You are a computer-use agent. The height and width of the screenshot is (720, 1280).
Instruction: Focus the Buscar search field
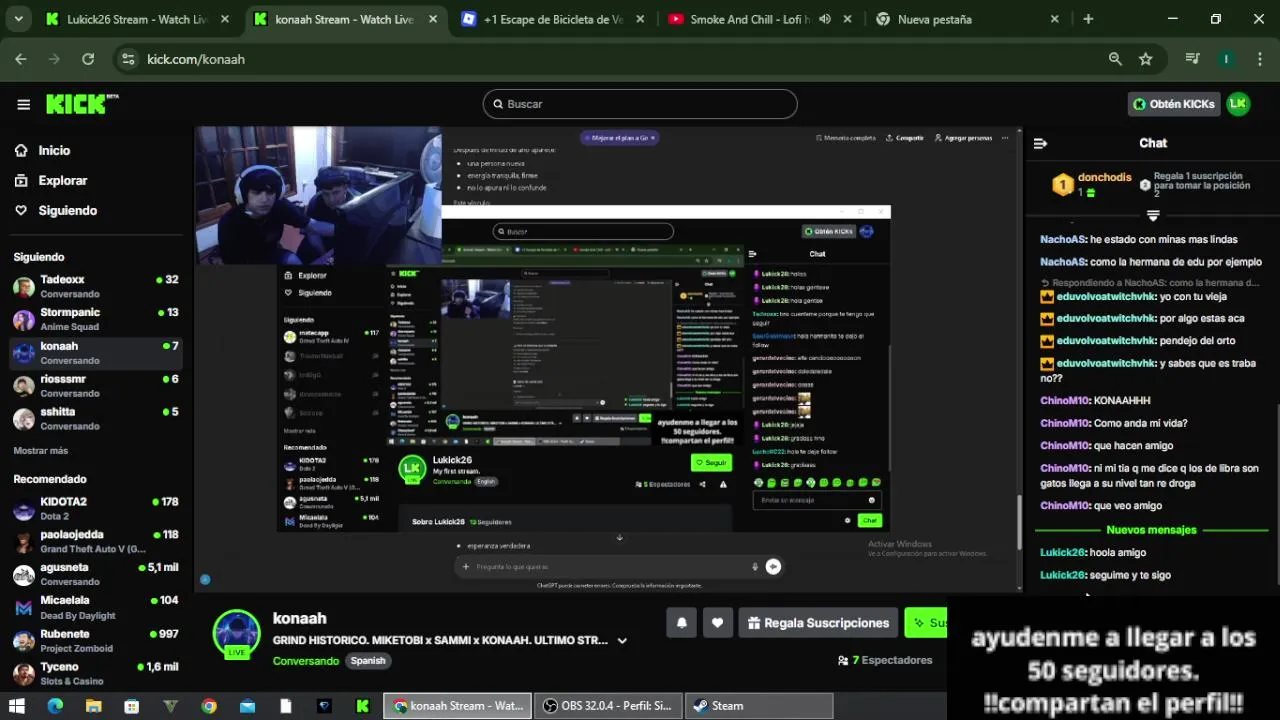(x=640, y=104)
